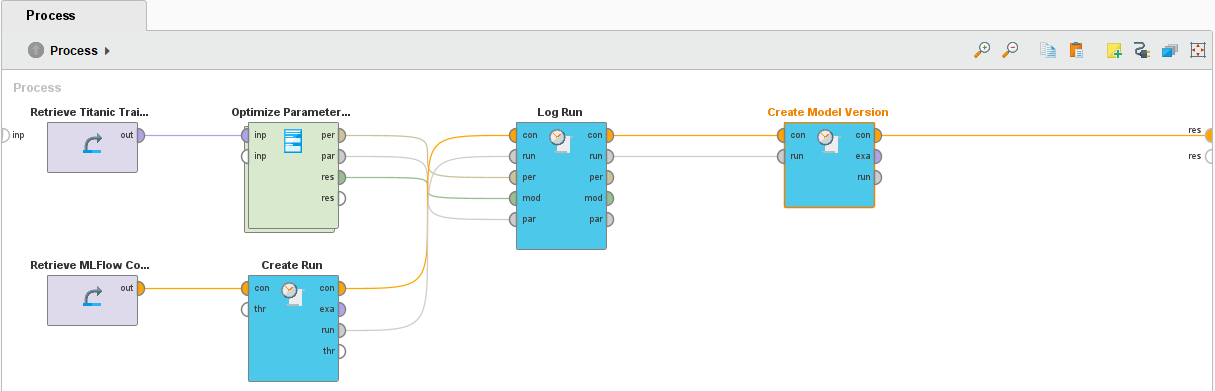Image resolution: width=1215 pixels, height=391 pixels.
Task: Select the Retrieve MLFlow Connection operator title
Action: pos(90,265)
